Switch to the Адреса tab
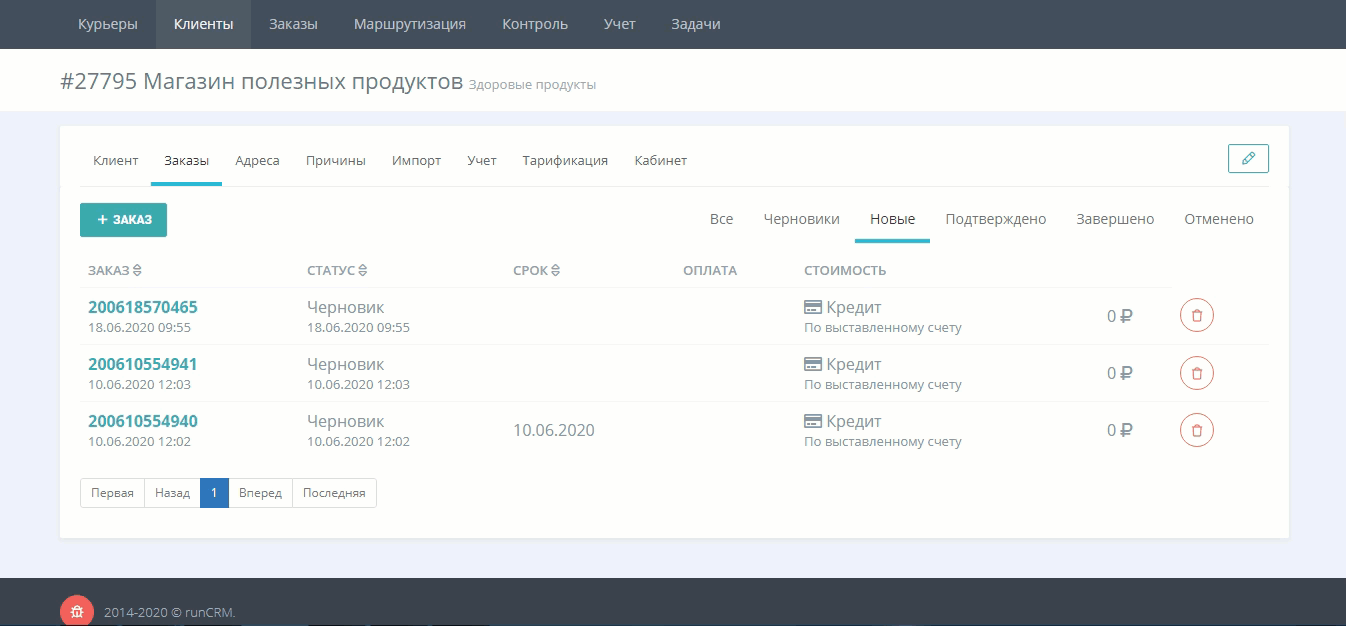The image size is (1346, 626). (257, 160)
